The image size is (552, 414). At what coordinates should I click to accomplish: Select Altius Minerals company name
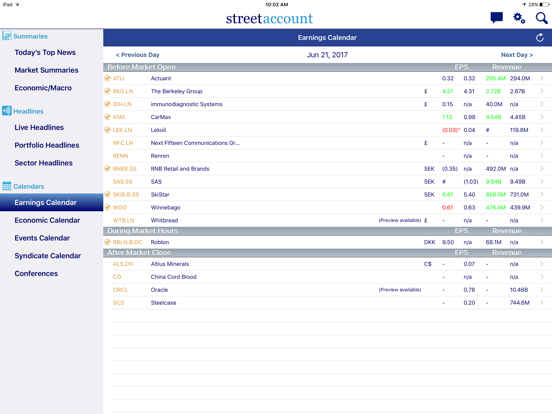170,264
